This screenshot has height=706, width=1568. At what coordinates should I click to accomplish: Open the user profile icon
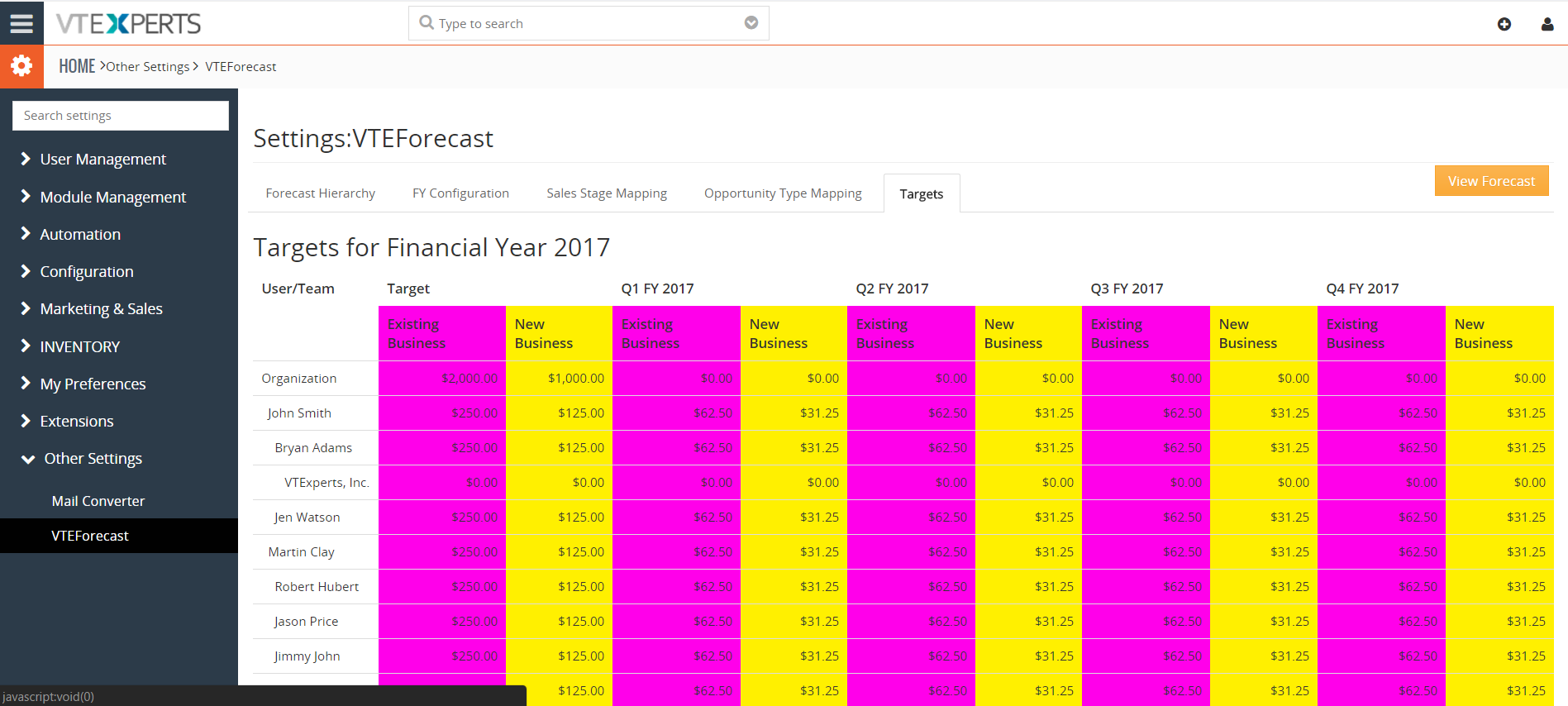[1547, 24]
